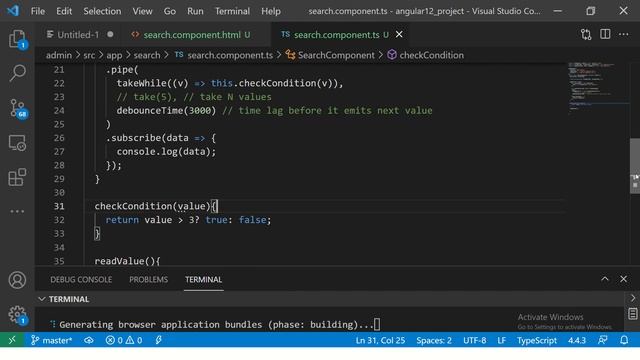Open the Manage settings gear
640x360 pixels.
click(x=17, y=315)
